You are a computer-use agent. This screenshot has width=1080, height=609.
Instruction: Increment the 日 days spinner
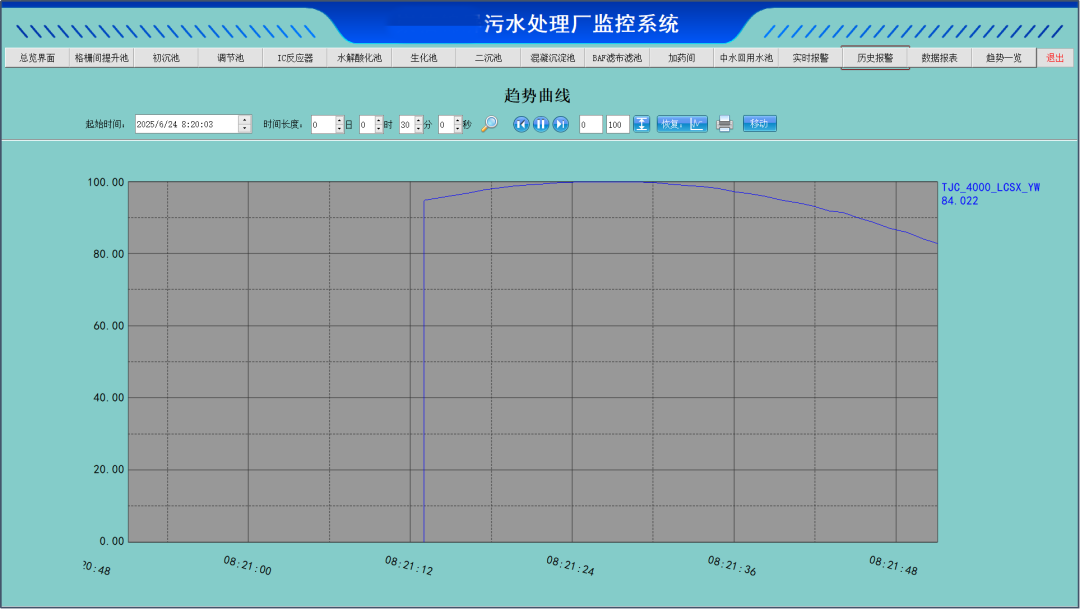pos(339,120)
